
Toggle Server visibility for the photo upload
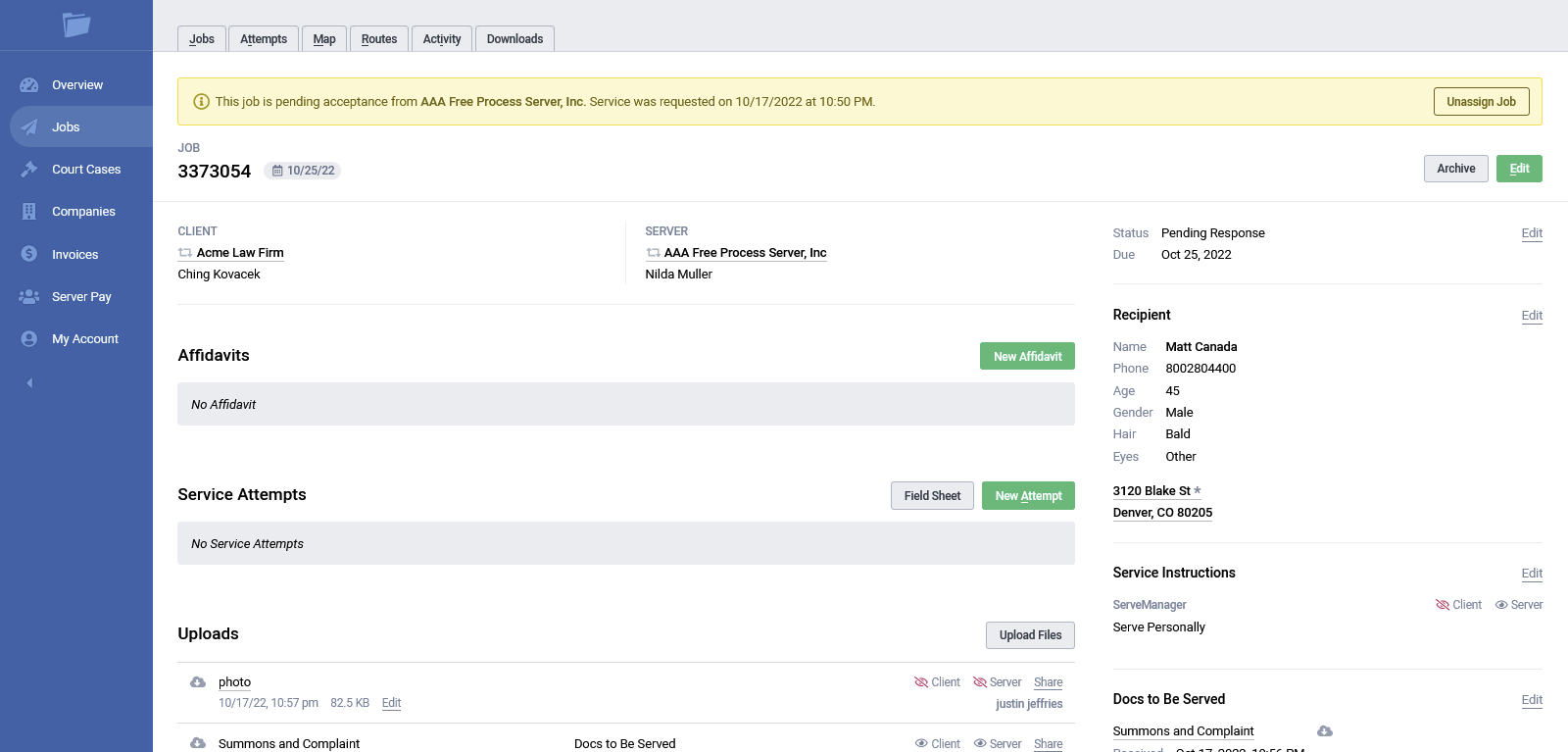pos(997,682)
